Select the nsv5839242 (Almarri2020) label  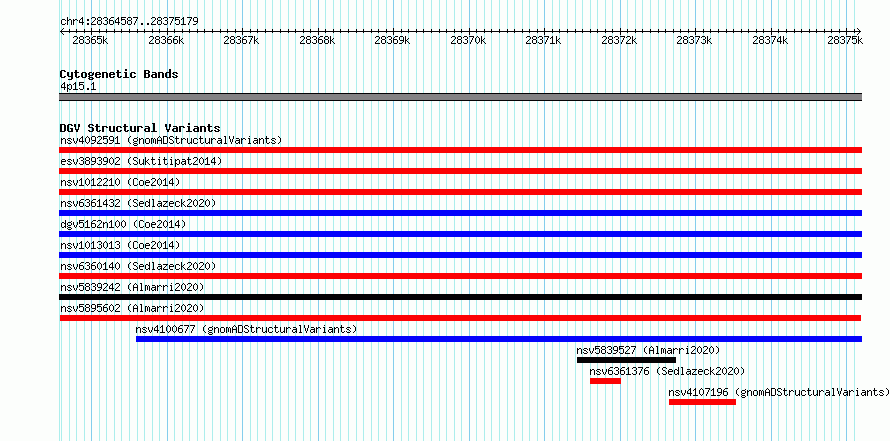[132, 287]
